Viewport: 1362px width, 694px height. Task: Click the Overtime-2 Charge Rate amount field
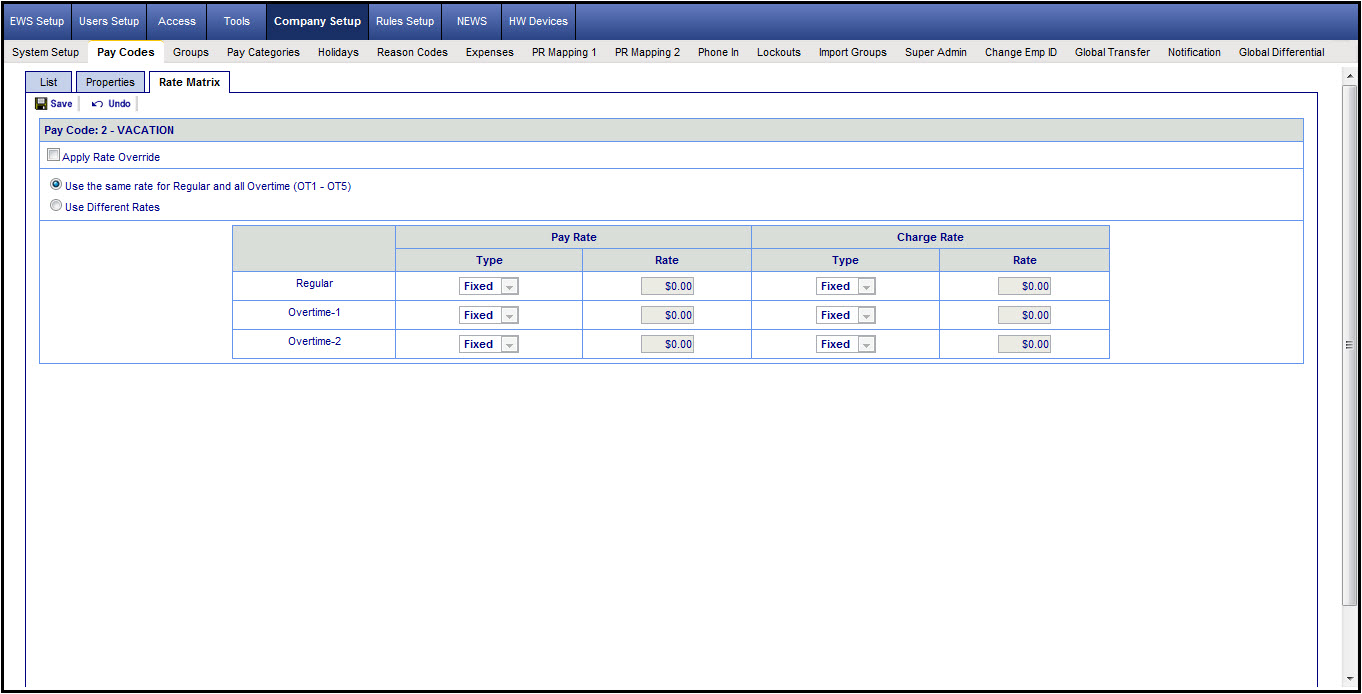click(1024, 344)
